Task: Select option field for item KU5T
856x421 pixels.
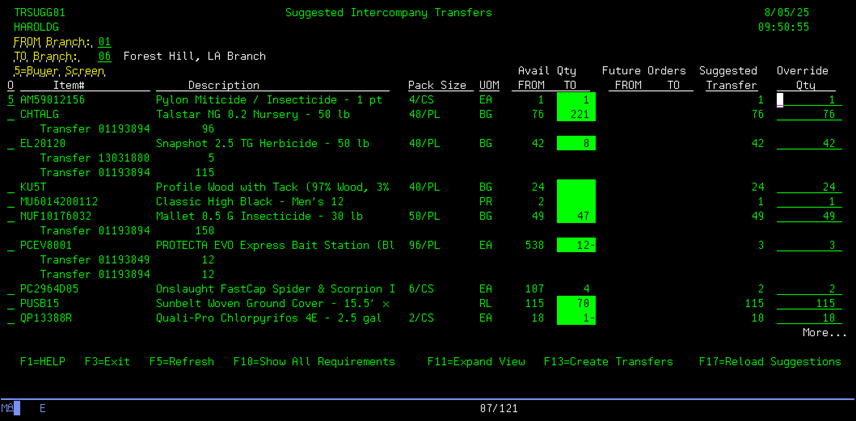Action: tap(10, 187)
